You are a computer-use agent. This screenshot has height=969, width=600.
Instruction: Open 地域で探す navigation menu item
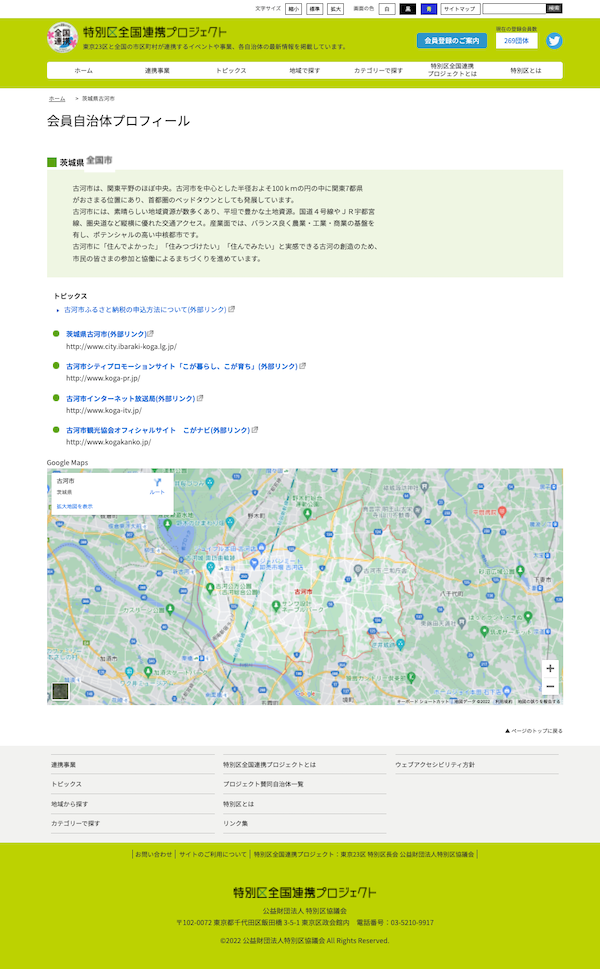[x=305, y=71]
